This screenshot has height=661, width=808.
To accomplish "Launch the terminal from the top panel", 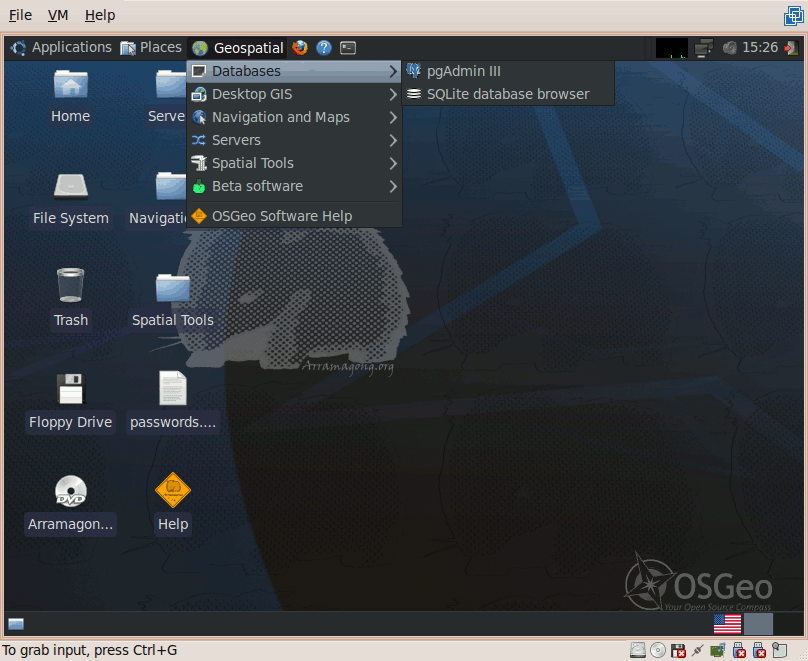I will coord(348,48).
